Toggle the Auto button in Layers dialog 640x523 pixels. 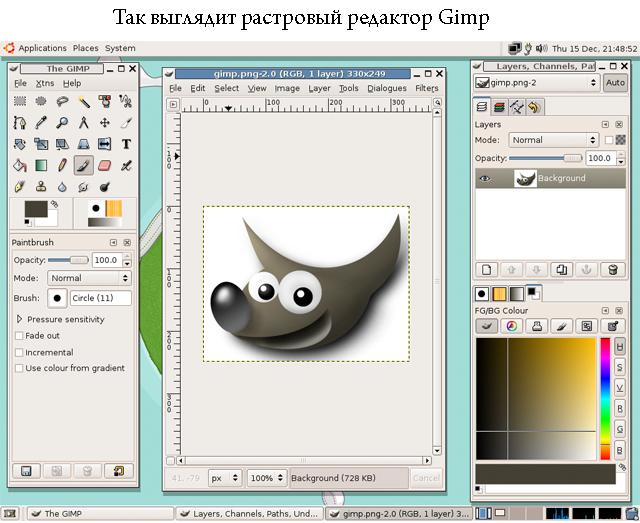615,82
